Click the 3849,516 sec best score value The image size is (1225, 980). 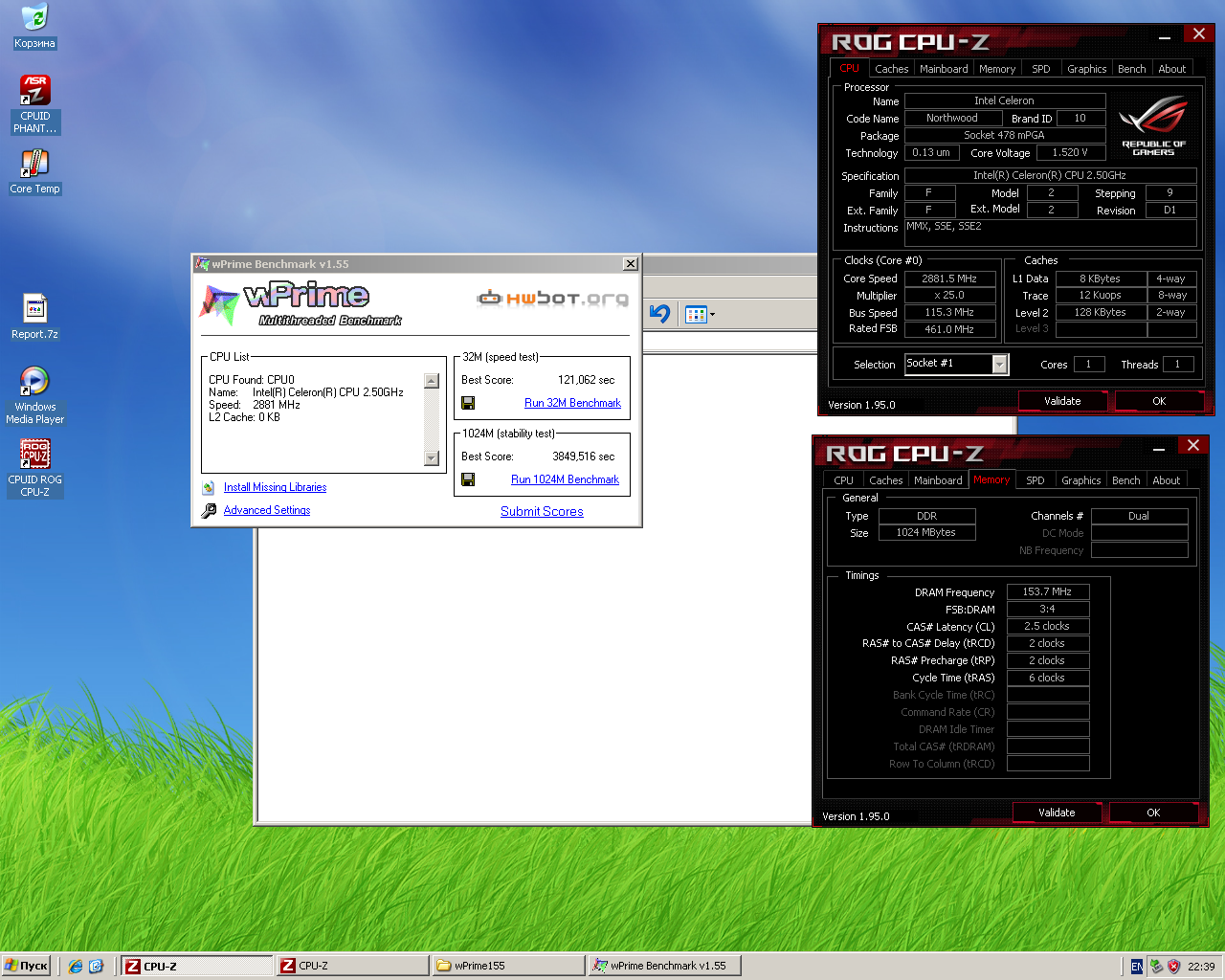583,457
